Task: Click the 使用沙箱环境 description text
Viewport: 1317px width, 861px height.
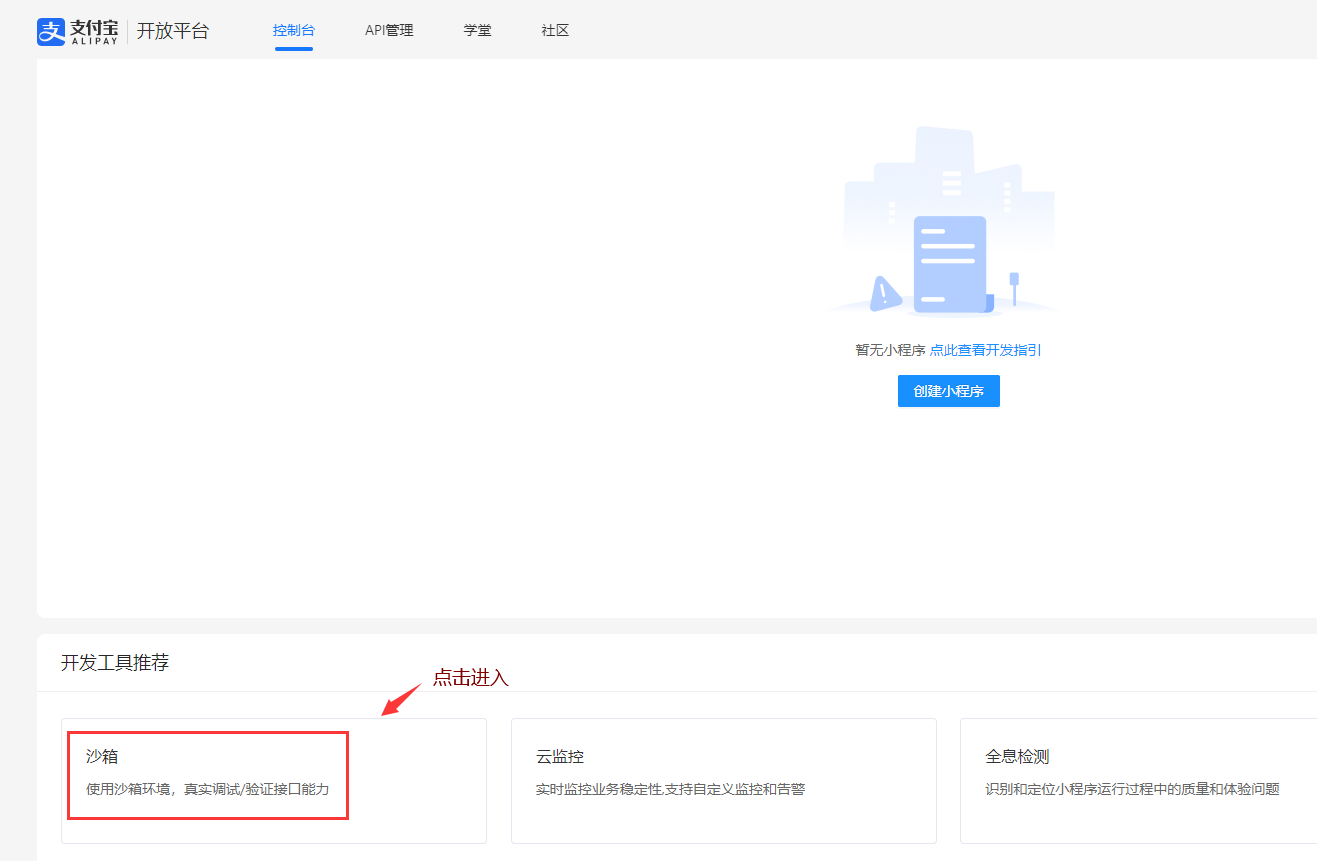Action: 207,789
